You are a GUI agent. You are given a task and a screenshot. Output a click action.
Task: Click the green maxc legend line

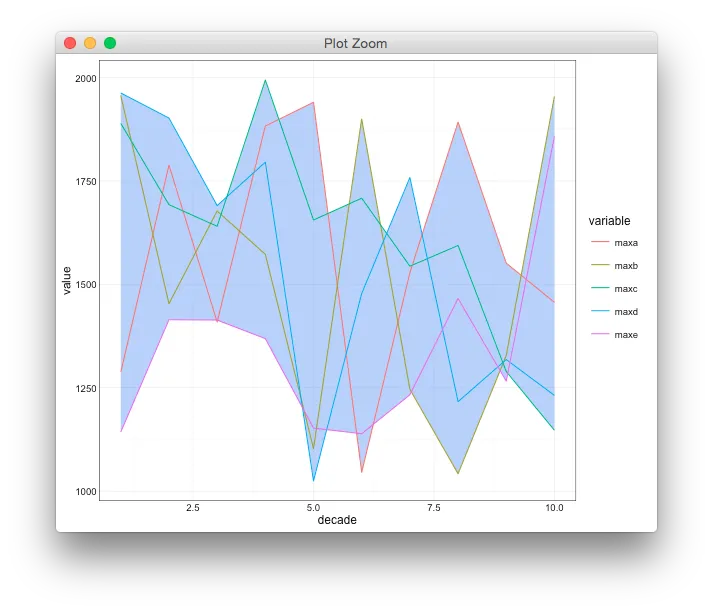click(x=600, y=288)
